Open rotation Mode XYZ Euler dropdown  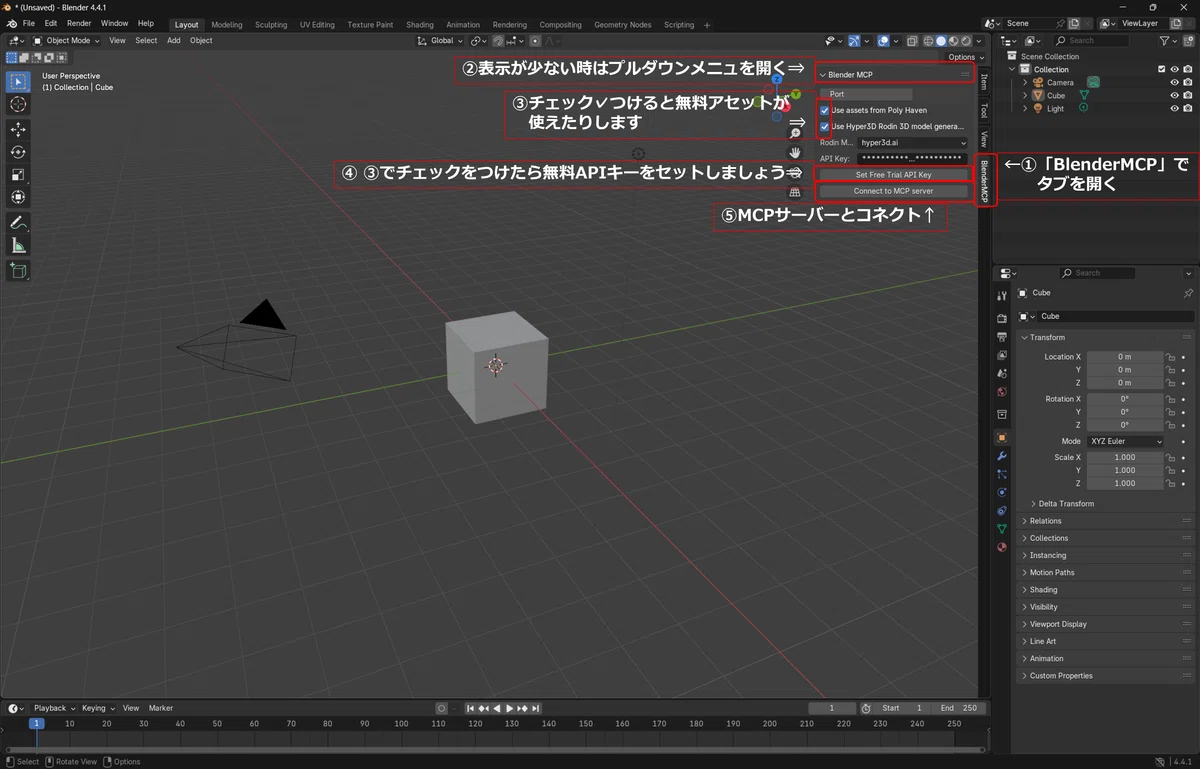(1126, 441)
